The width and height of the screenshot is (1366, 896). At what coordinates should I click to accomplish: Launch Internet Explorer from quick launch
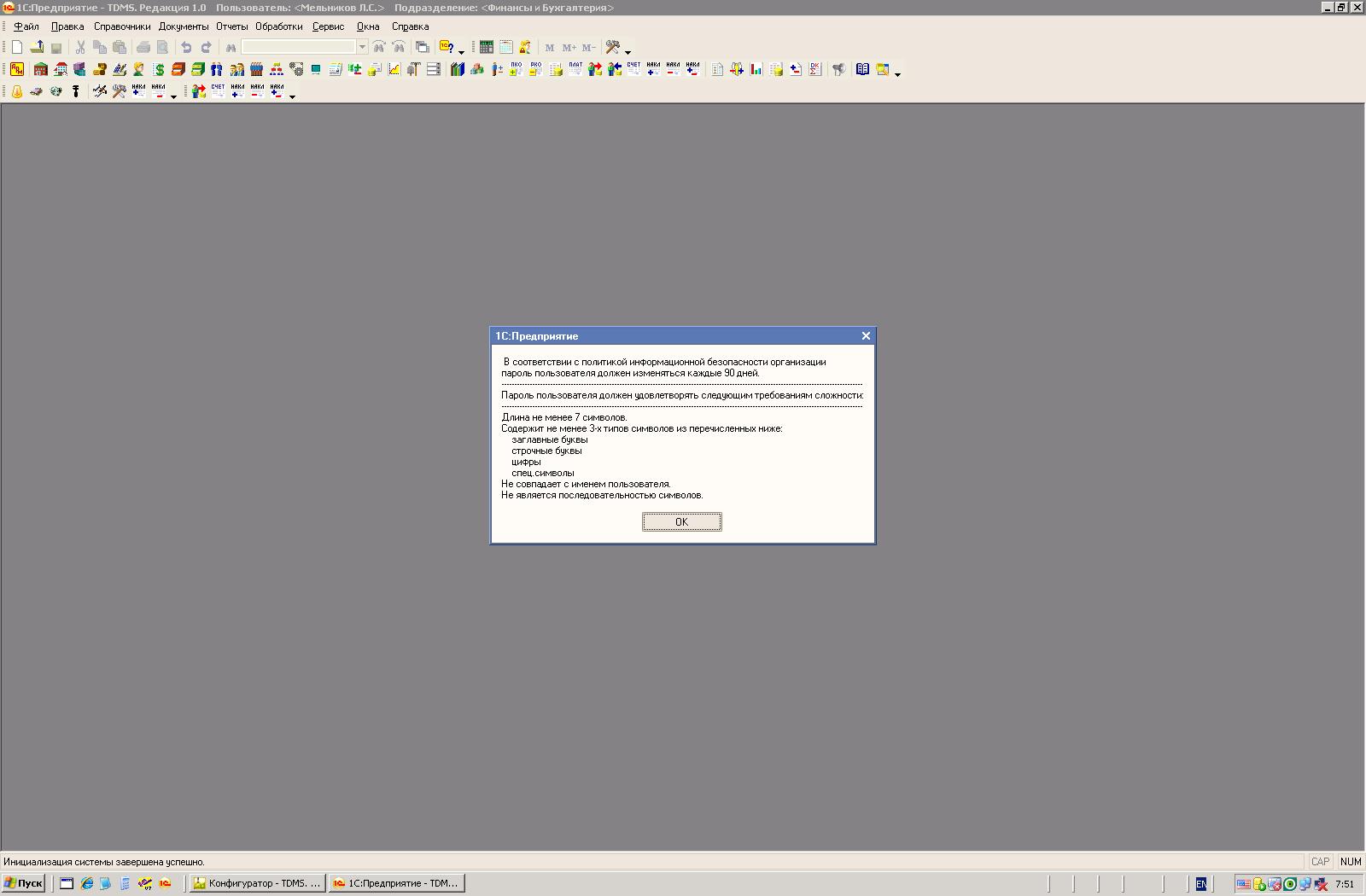[86, 883]
